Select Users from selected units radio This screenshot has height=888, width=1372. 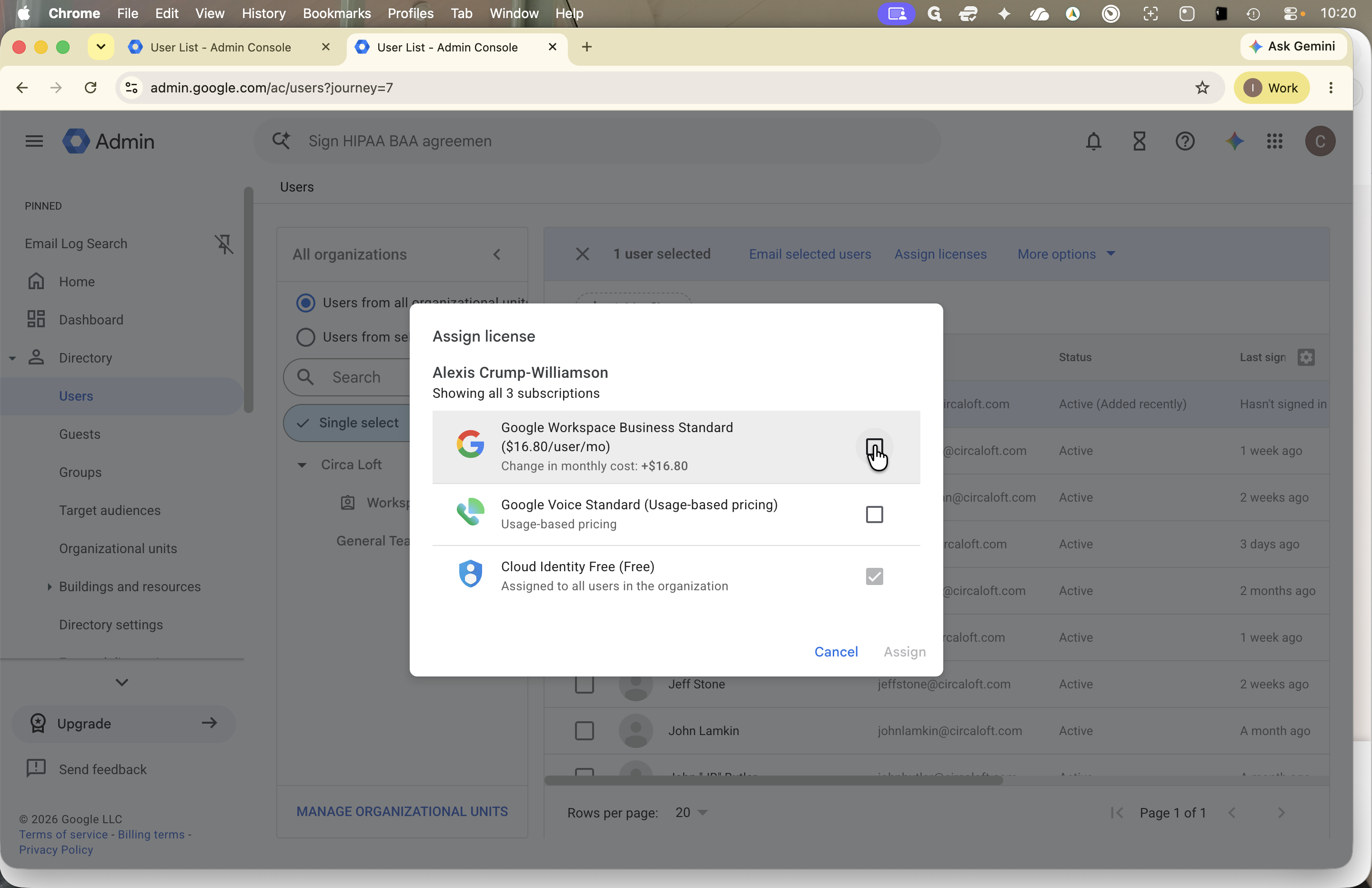[x=305, y=337]
